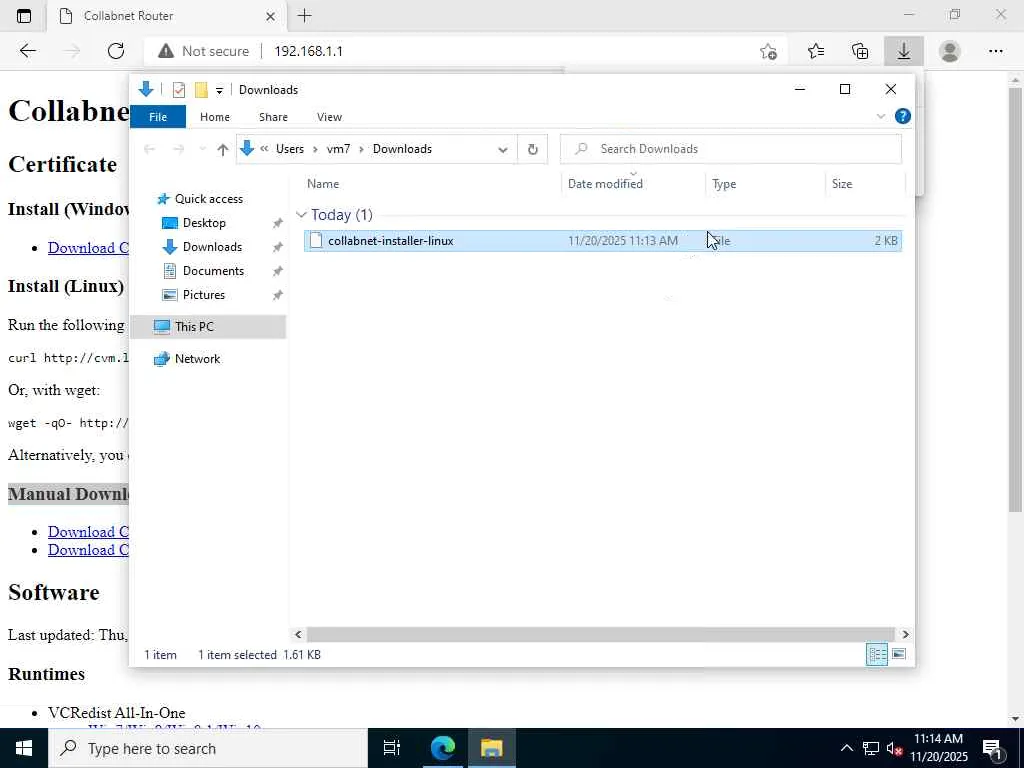Click the Not secure warning icon

(166, 51)
